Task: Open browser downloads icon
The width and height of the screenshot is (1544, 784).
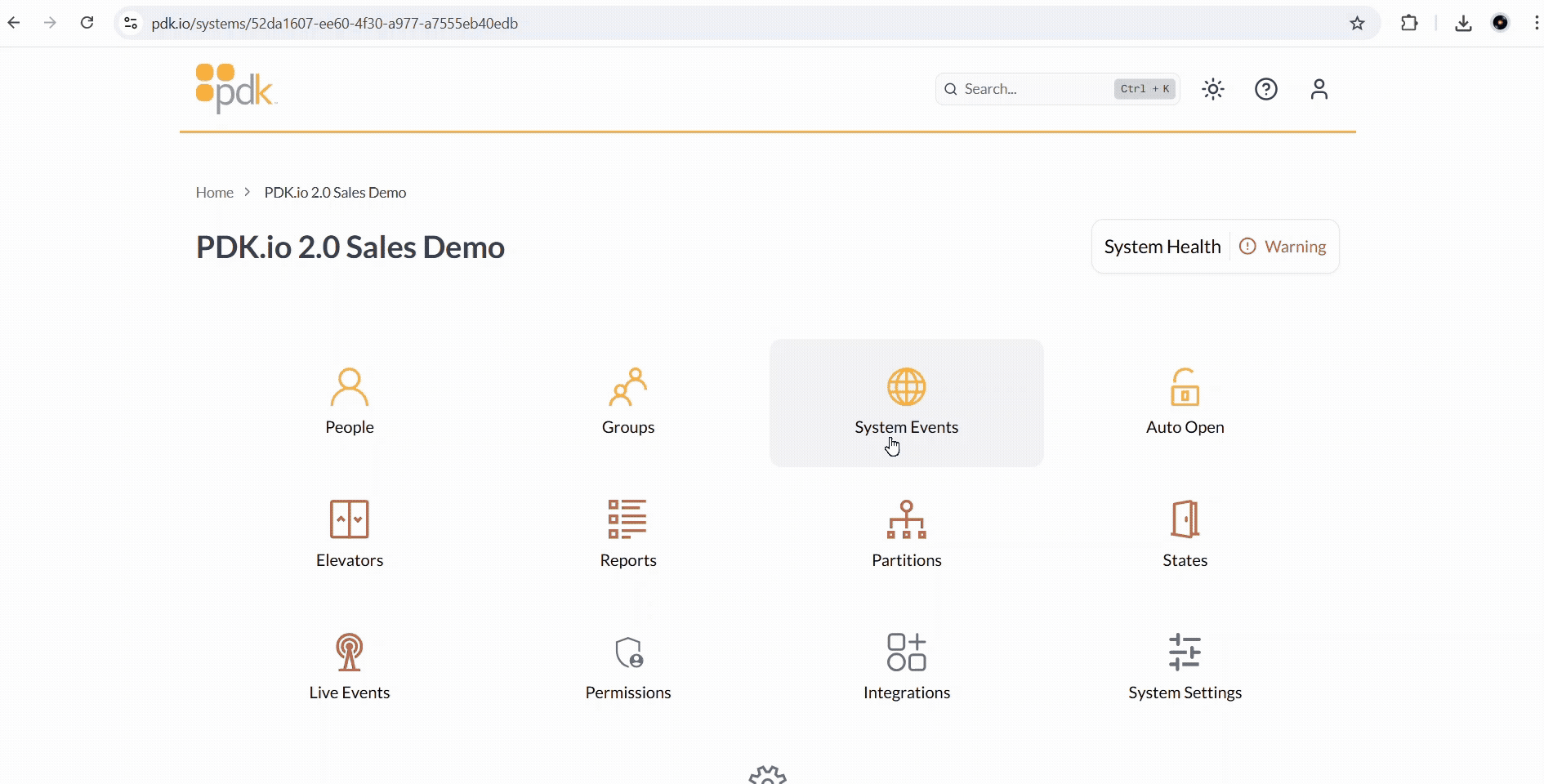Action: point(1463,23)
